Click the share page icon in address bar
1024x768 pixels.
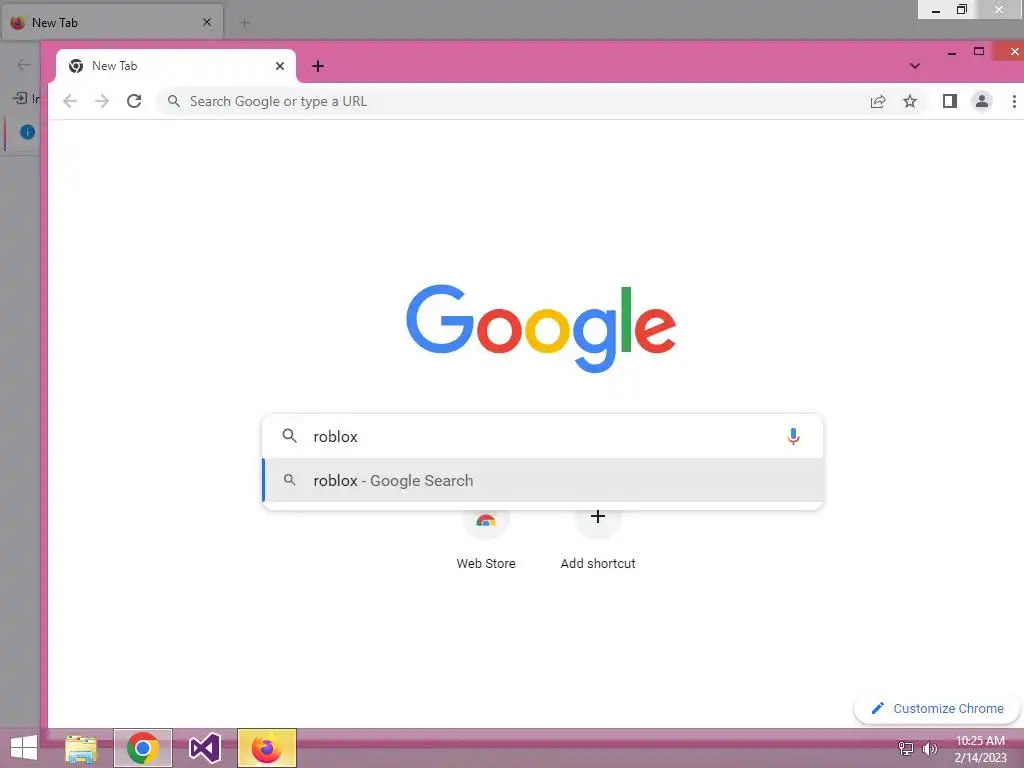pyautogui.click(x=878, y=101)
